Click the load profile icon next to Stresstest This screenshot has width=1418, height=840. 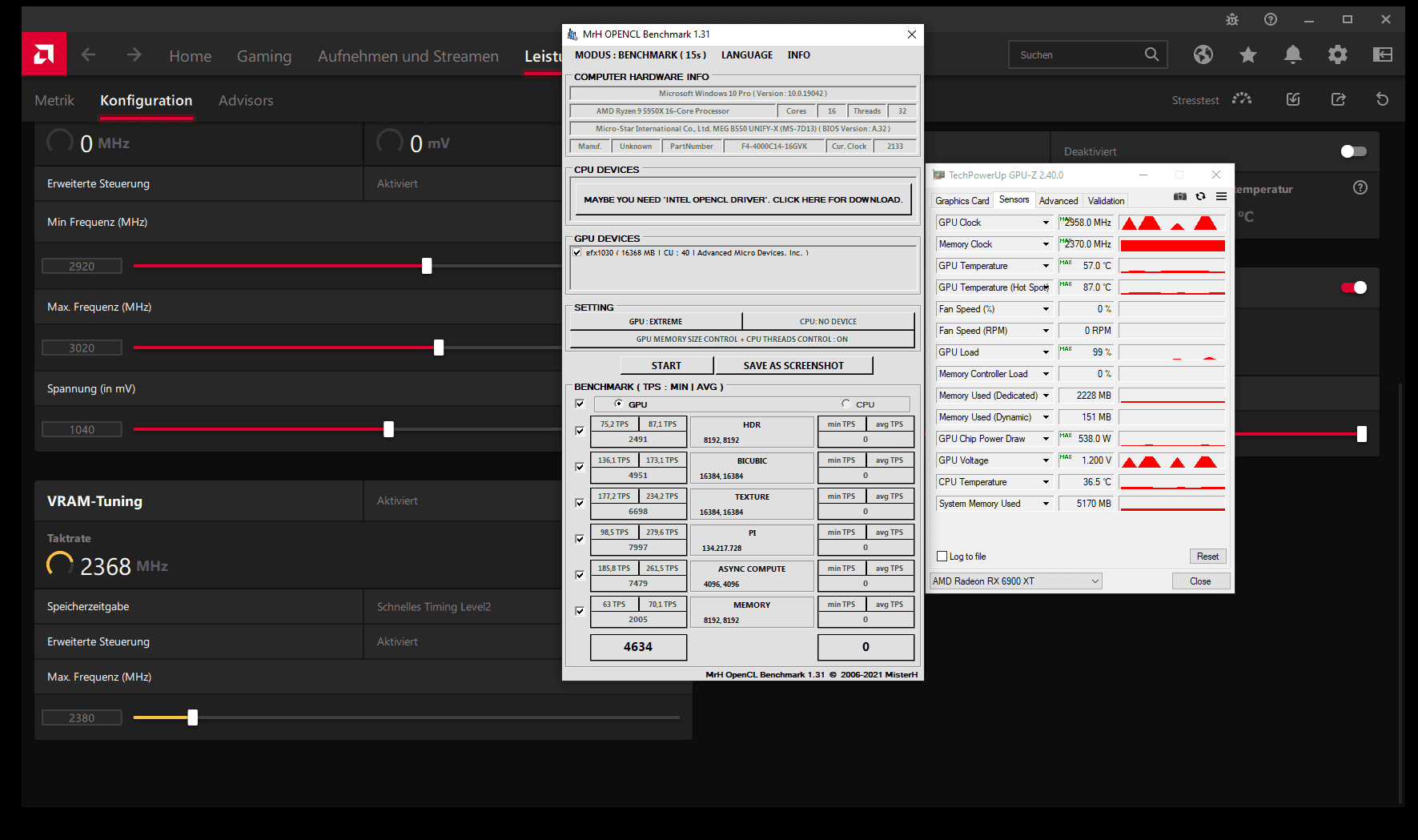click(1293, 99)
